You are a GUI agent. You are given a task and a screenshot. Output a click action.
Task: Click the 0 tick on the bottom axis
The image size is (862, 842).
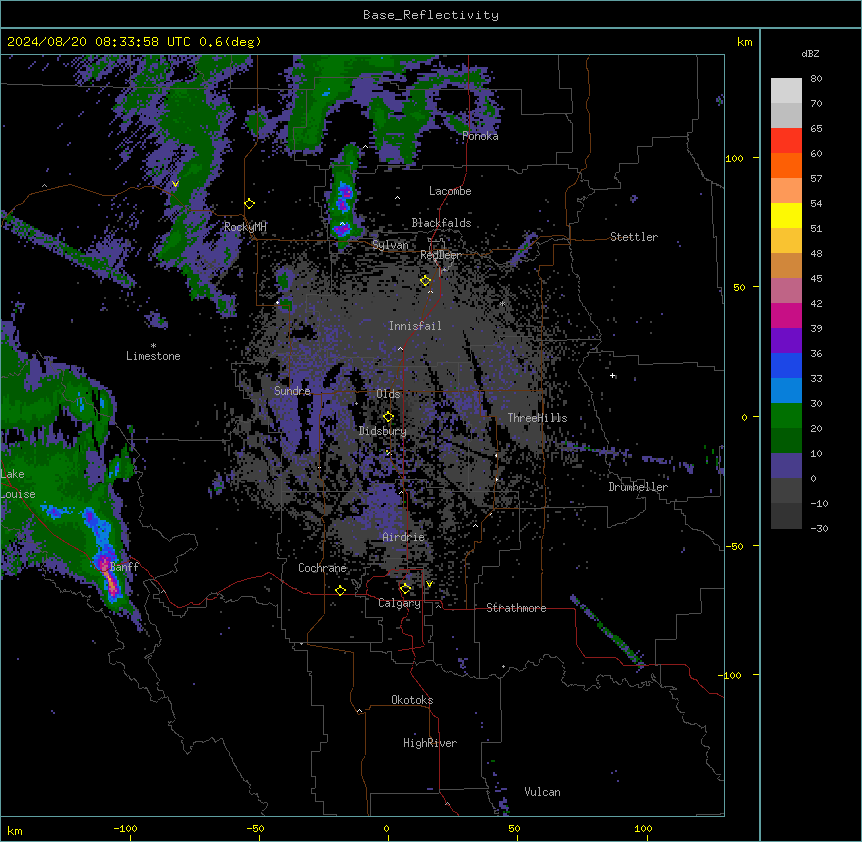(x=386, y=828)
